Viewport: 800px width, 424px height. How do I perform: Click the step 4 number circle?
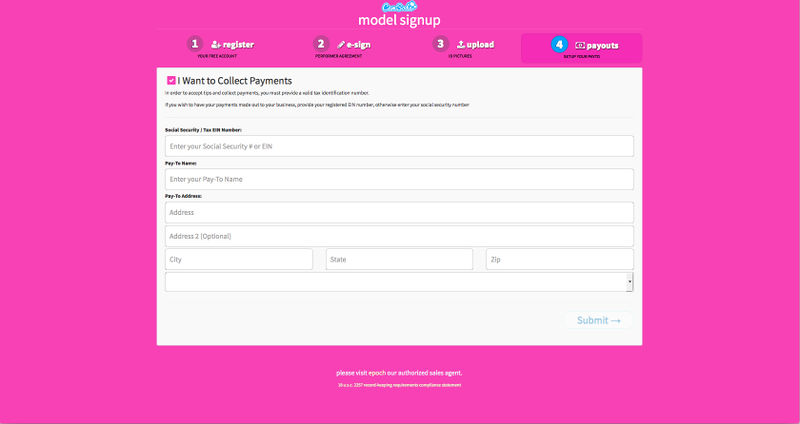click(559, 45)
